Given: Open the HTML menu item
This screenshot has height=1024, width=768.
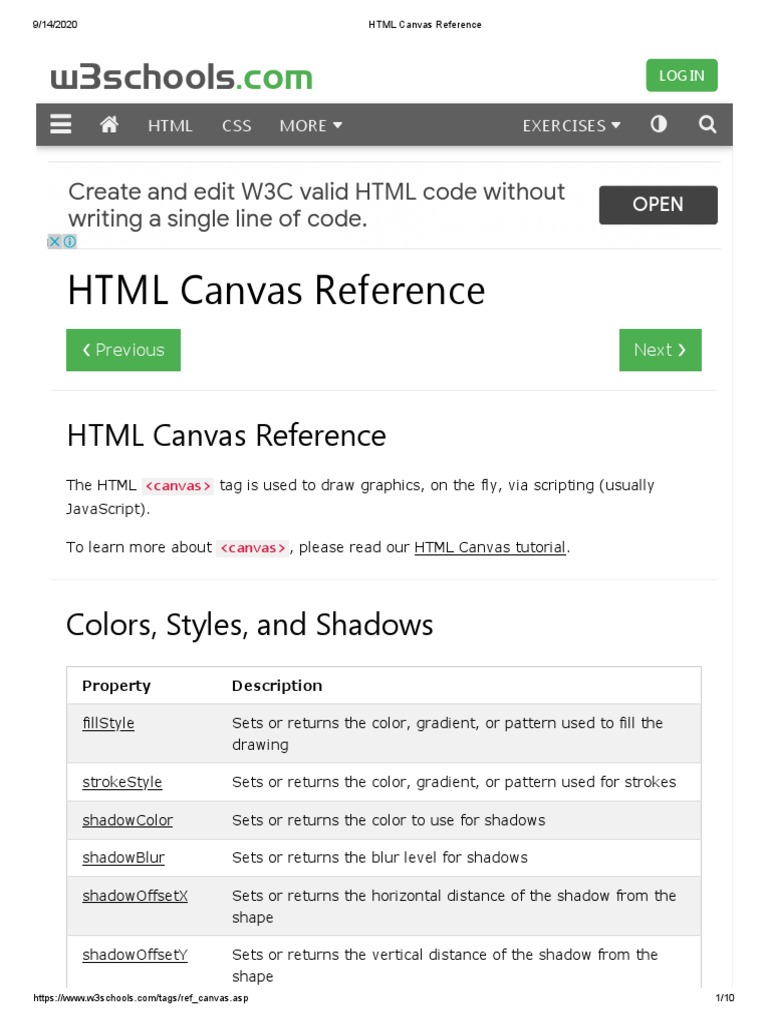Looking at the screenshot, I should click(x=170, y=126).
